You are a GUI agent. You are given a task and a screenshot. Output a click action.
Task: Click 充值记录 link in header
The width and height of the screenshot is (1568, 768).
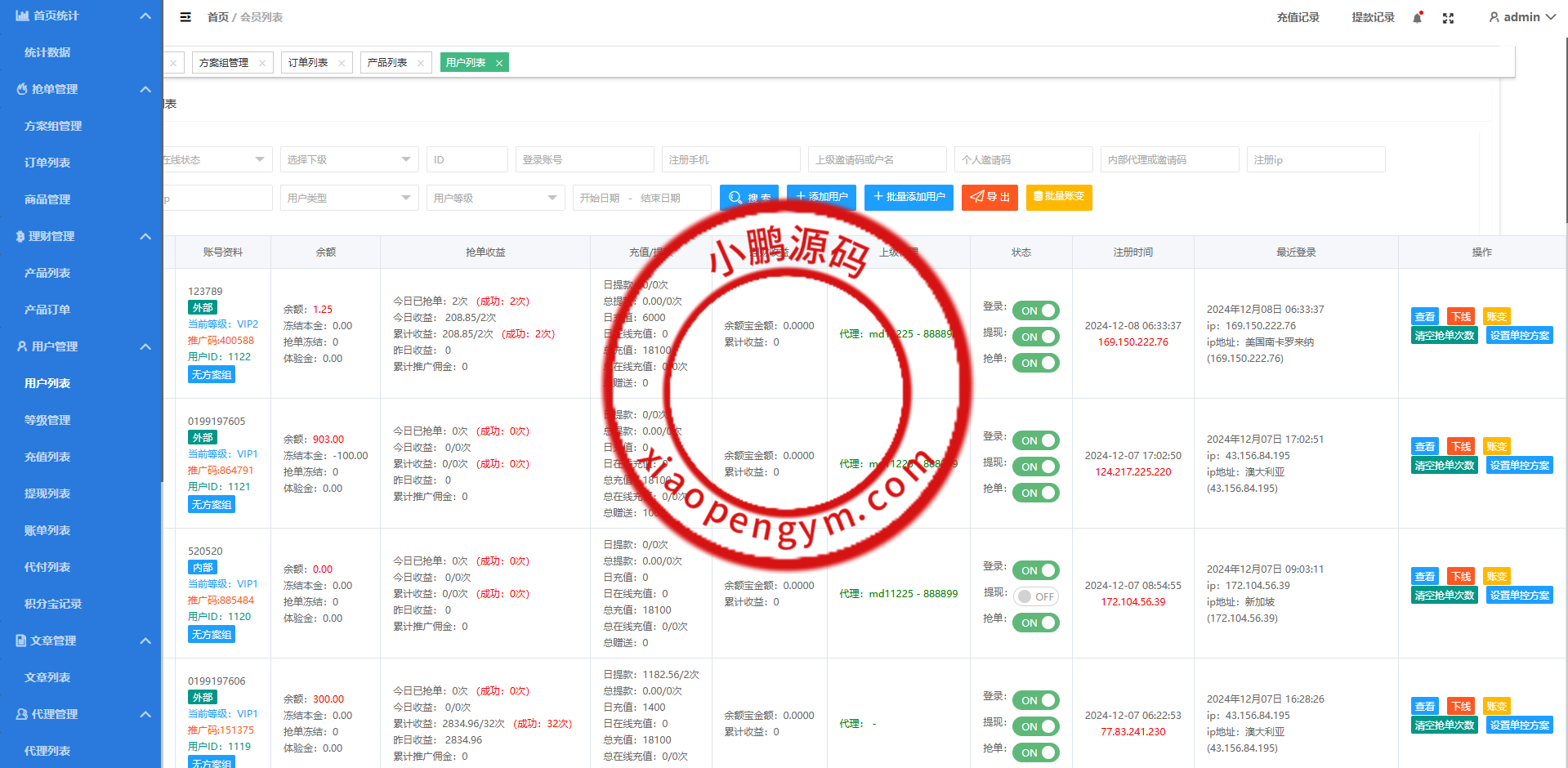(x=1298, y=17)
